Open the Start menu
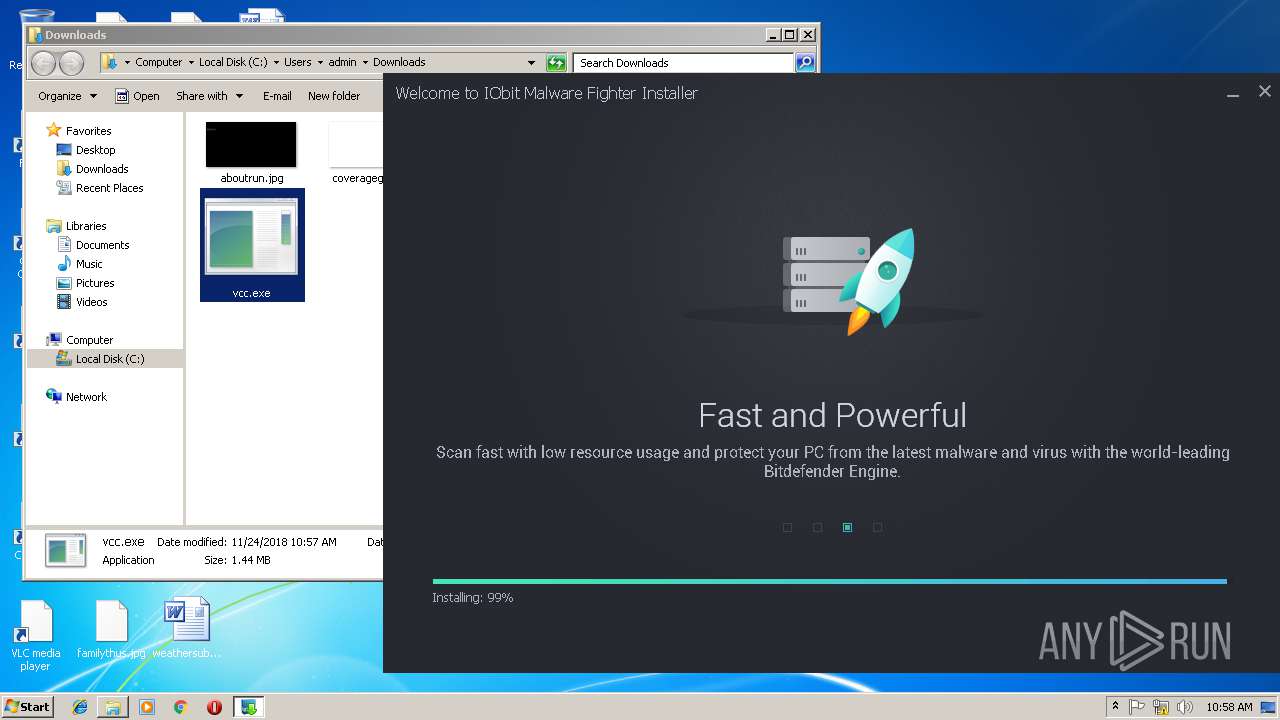This screenshot has height=720, width=1280. (27, 706)
